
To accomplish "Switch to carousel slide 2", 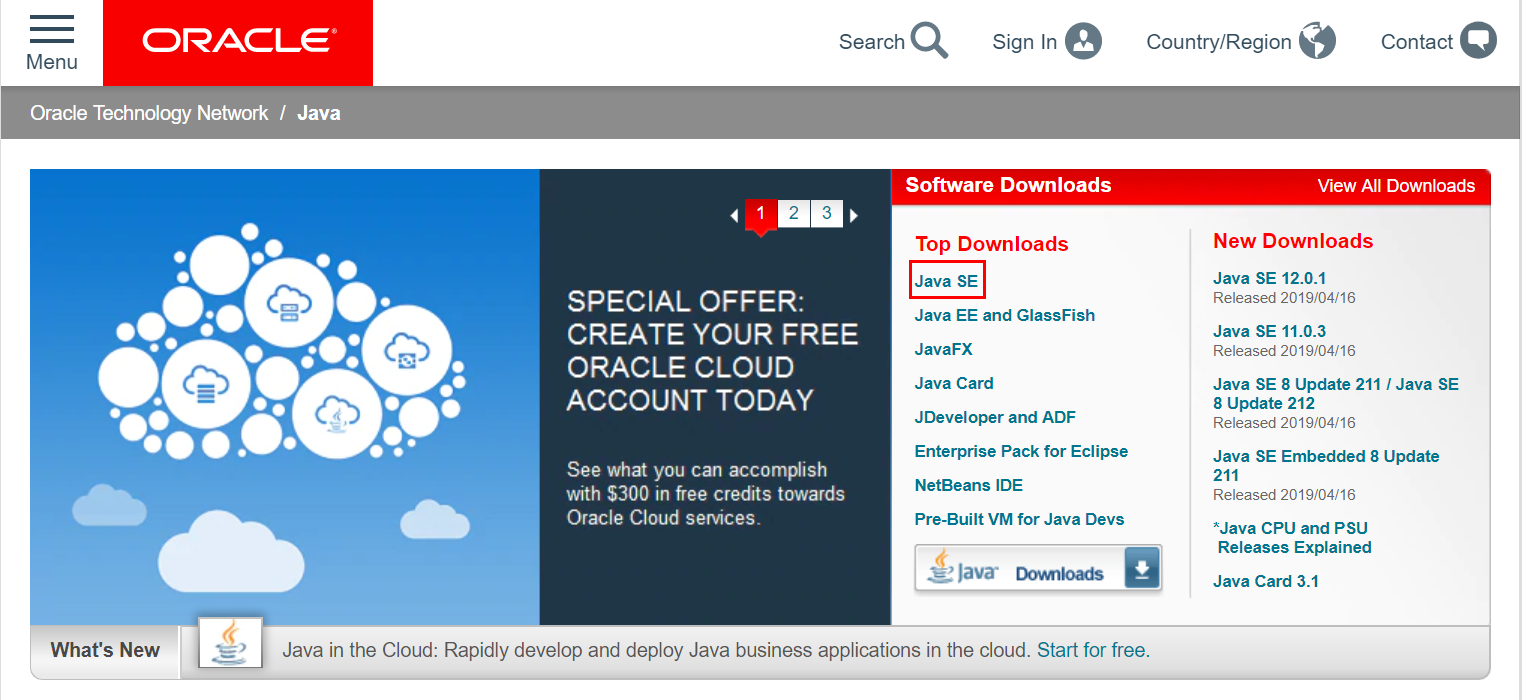I will pyautogui.click(x=793, y=214).
